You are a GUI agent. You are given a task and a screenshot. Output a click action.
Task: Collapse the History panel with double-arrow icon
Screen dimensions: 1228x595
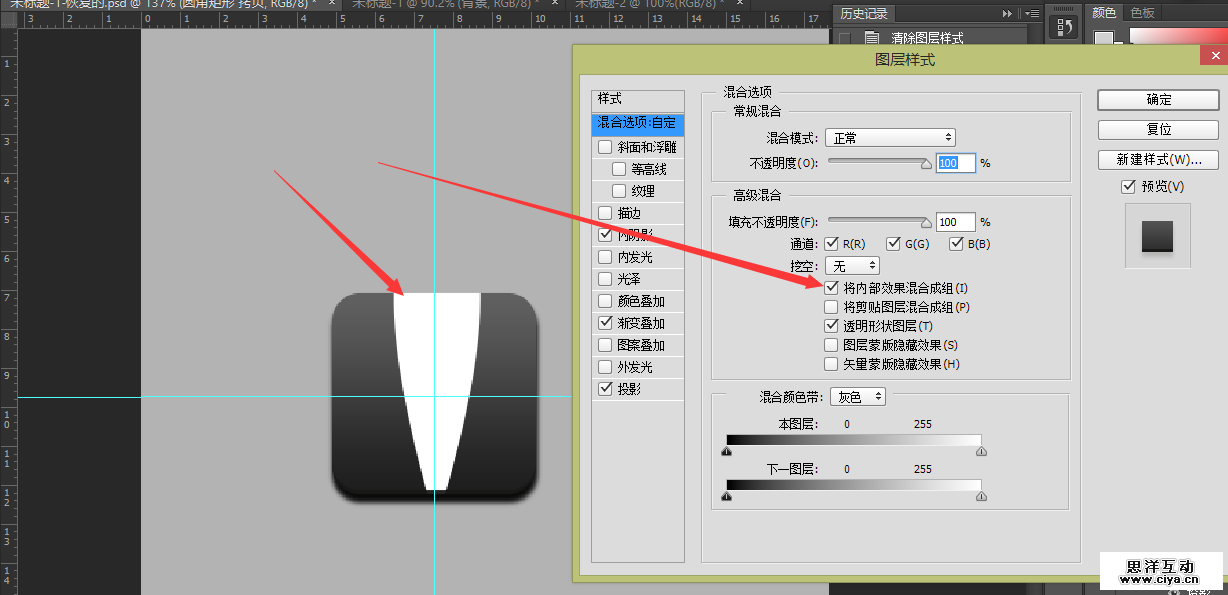[x=1008, y=13]
